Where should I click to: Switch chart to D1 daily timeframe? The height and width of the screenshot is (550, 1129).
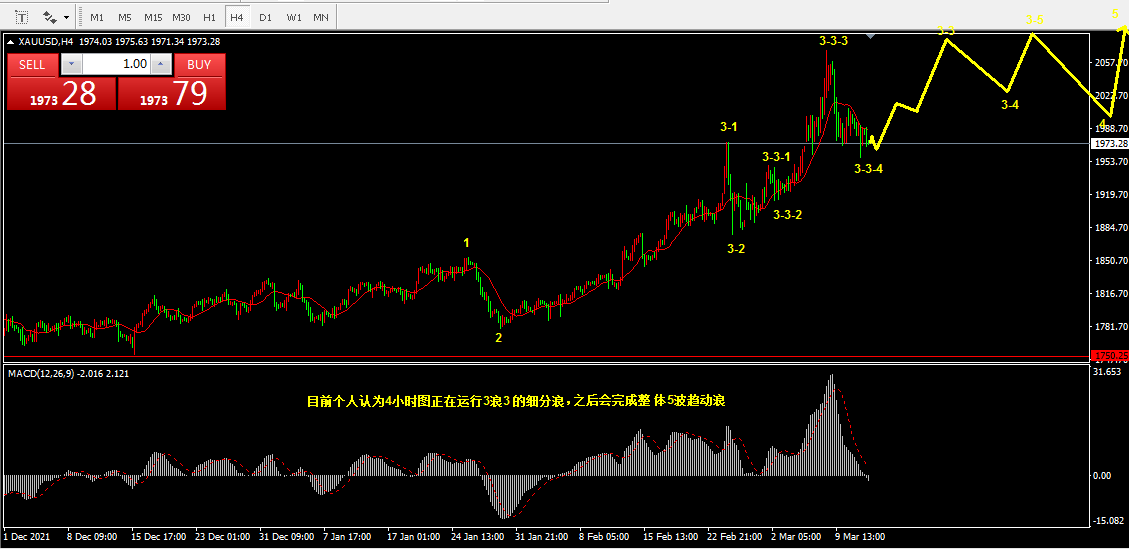(266, 17)
